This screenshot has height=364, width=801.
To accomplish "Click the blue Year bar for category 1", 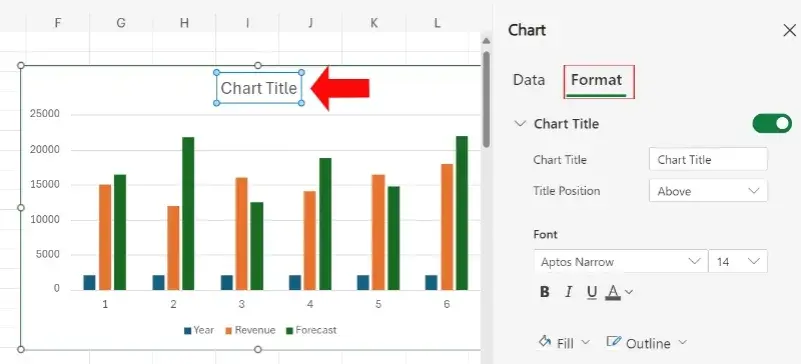I will click(89, 282).
